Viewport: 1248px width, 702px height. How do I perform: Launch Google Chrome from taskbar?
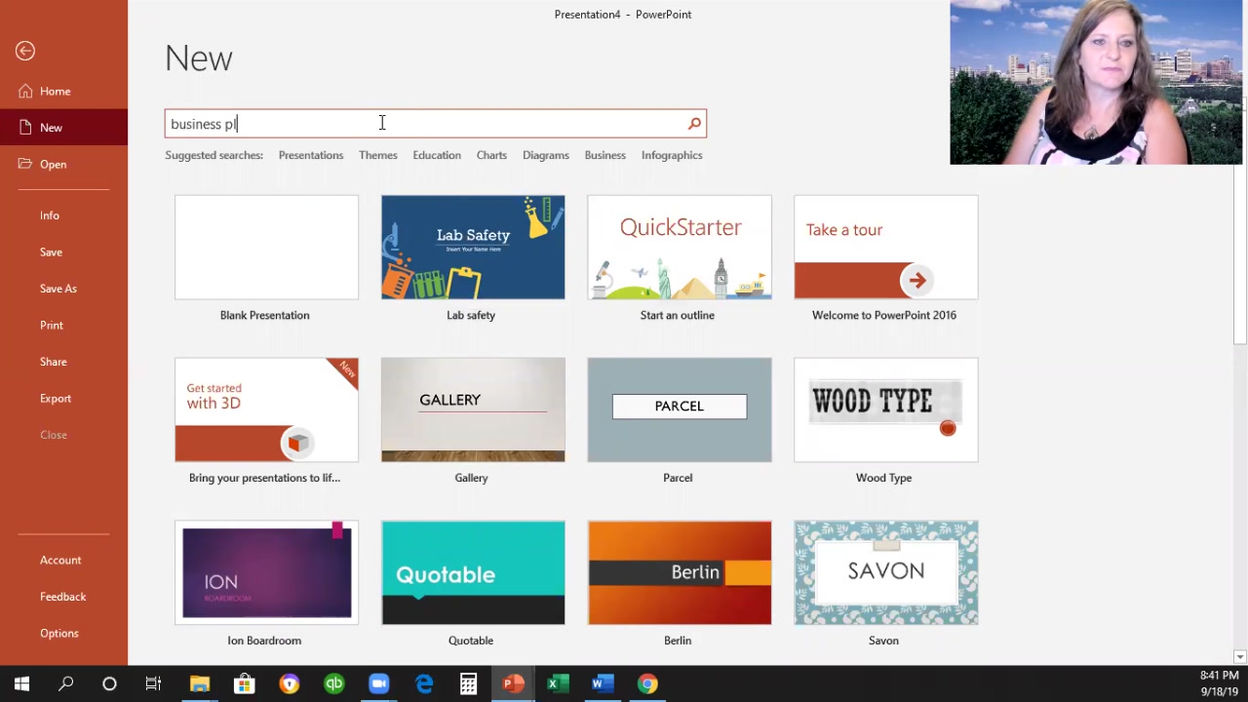[648, 684]
